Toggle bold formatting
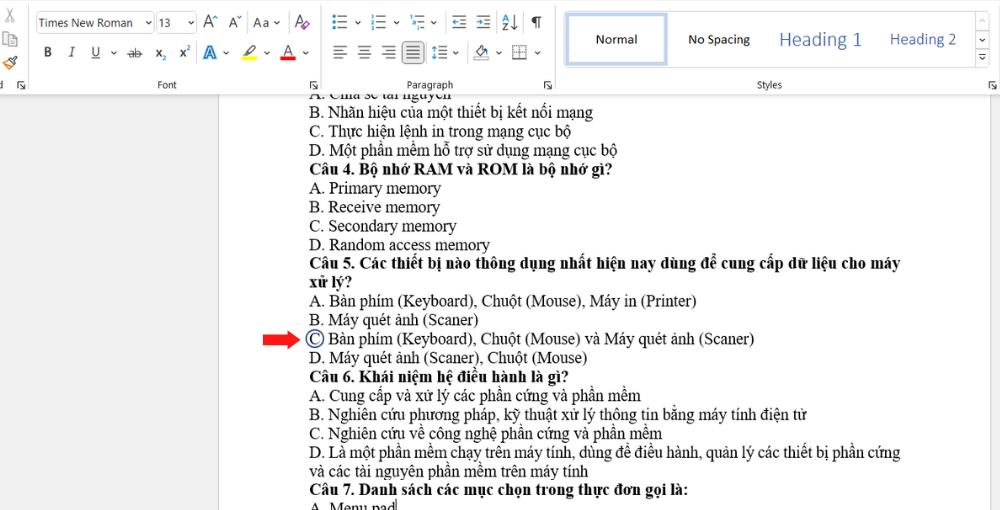 [48, 52]
